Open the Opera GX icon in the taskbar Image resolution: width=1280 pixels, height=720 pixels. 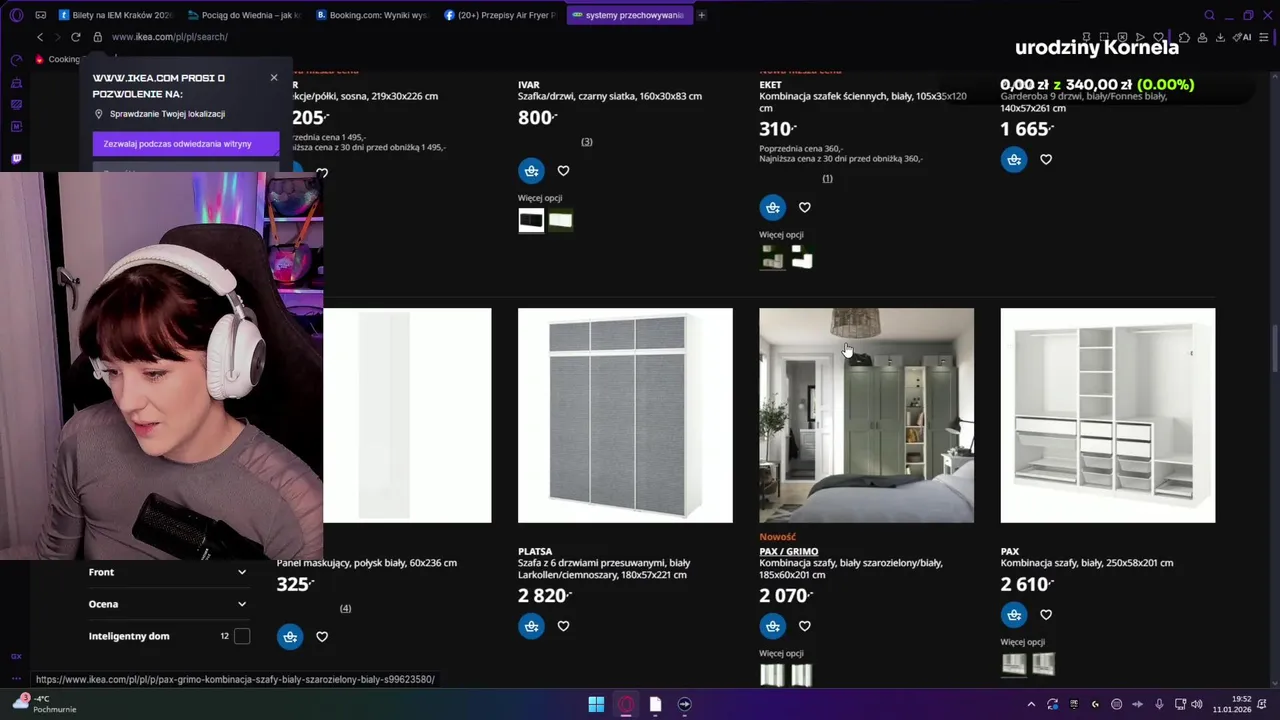(x=626, y=704)
